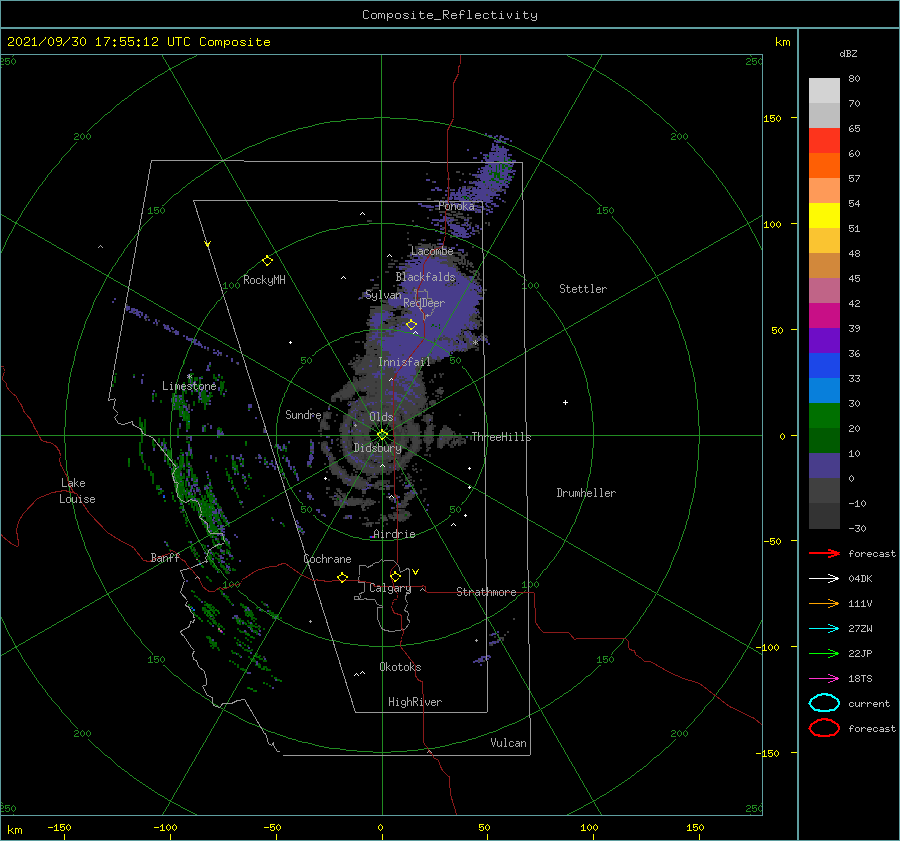The image size is (900, 841).
Task: Click the Didsbury city label
Action: click(x=377, y=448)
